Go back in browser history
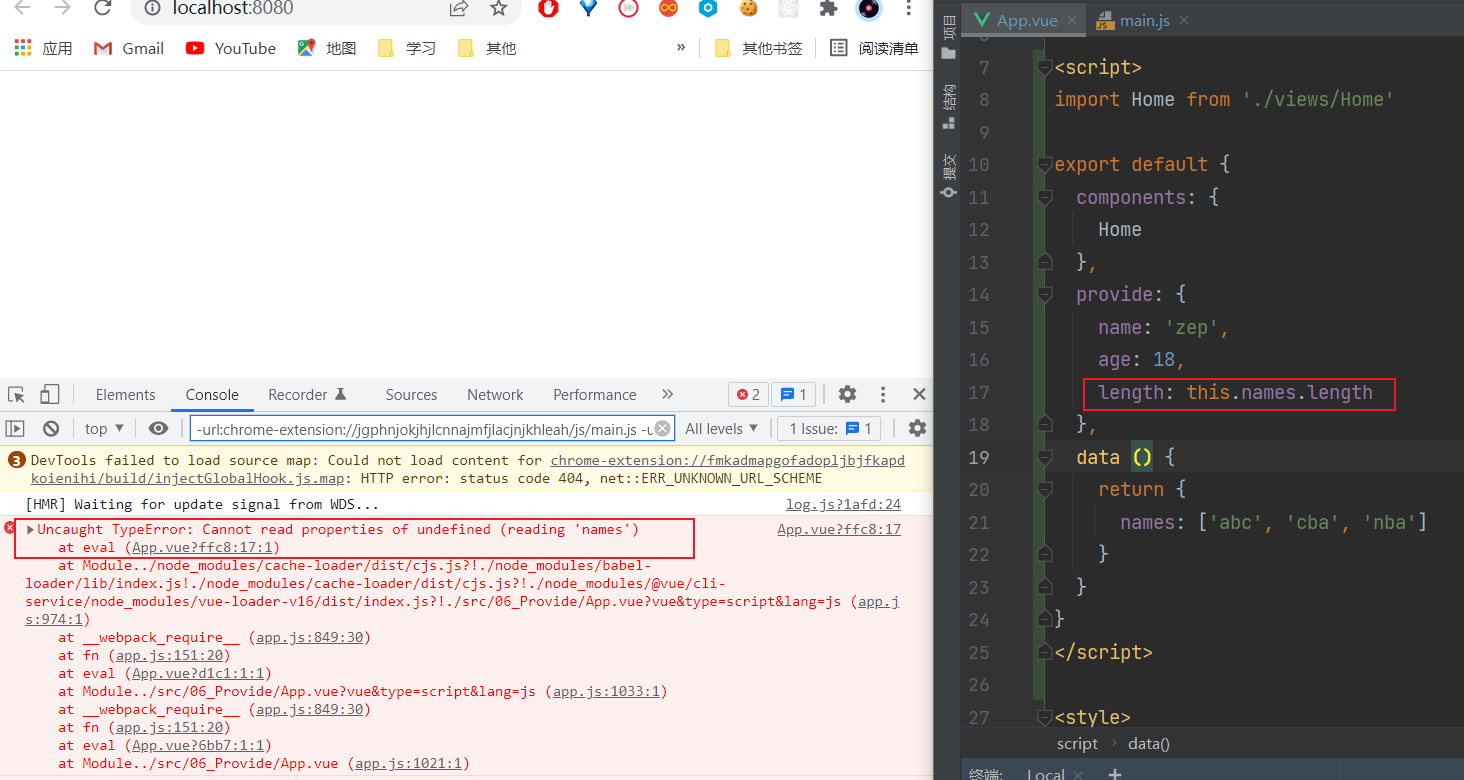This screenshot has height=780, width=1464. click(22, 9)
